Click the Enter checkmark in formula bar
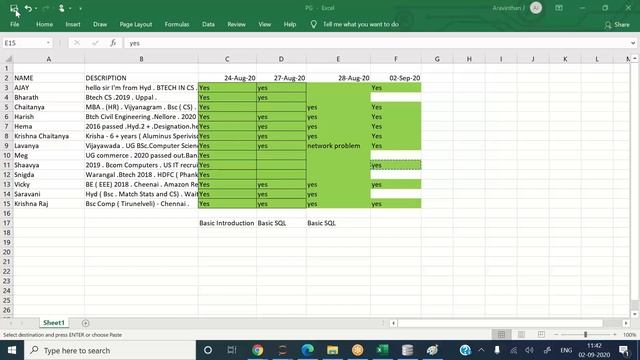Screen dimensions: 640x360 point(95,43)
